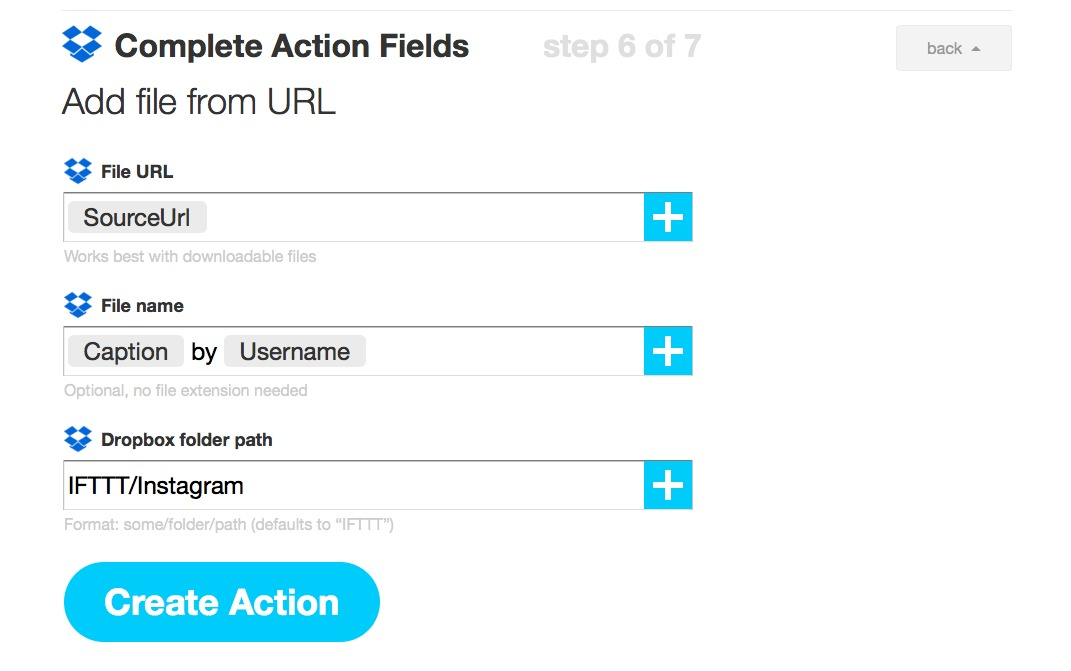The image size is (1071, 671).
Task: Click the Dropbox icon next to File URL
Action: pyautogui.click(x=78, y=171)
